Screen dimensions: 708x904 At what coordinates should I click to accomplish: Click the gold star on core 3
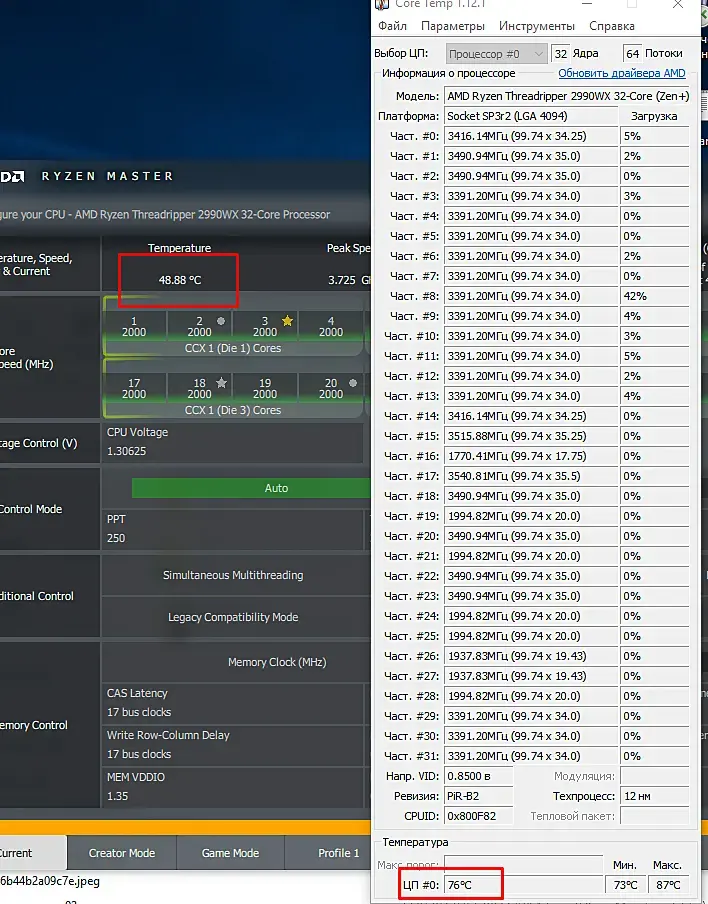(288, 321)
